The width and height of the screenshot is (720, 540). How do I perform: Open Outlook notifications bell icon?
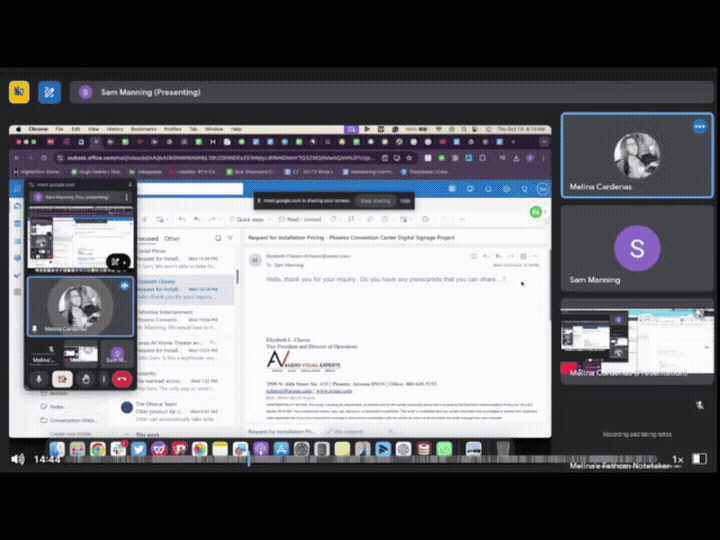click(x=488, y=189)
